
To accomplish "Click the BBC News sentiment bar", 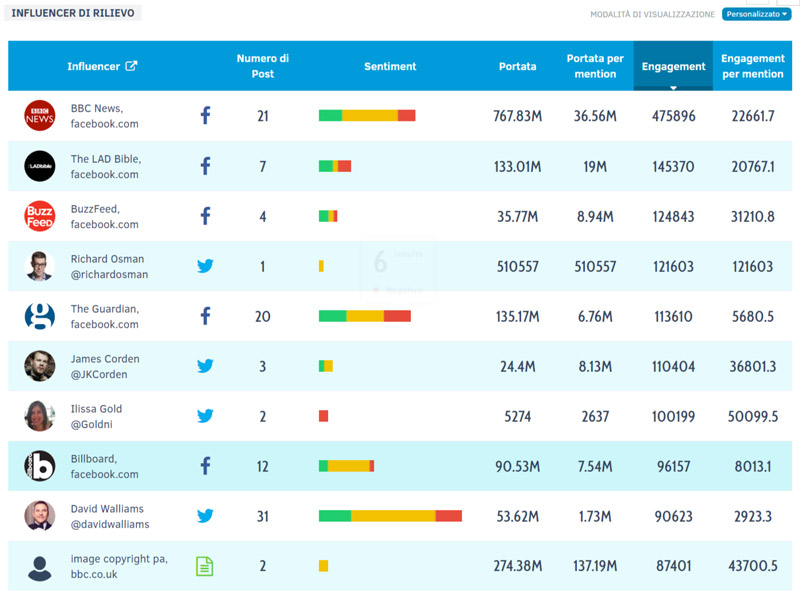I will (x=367, y=115).
